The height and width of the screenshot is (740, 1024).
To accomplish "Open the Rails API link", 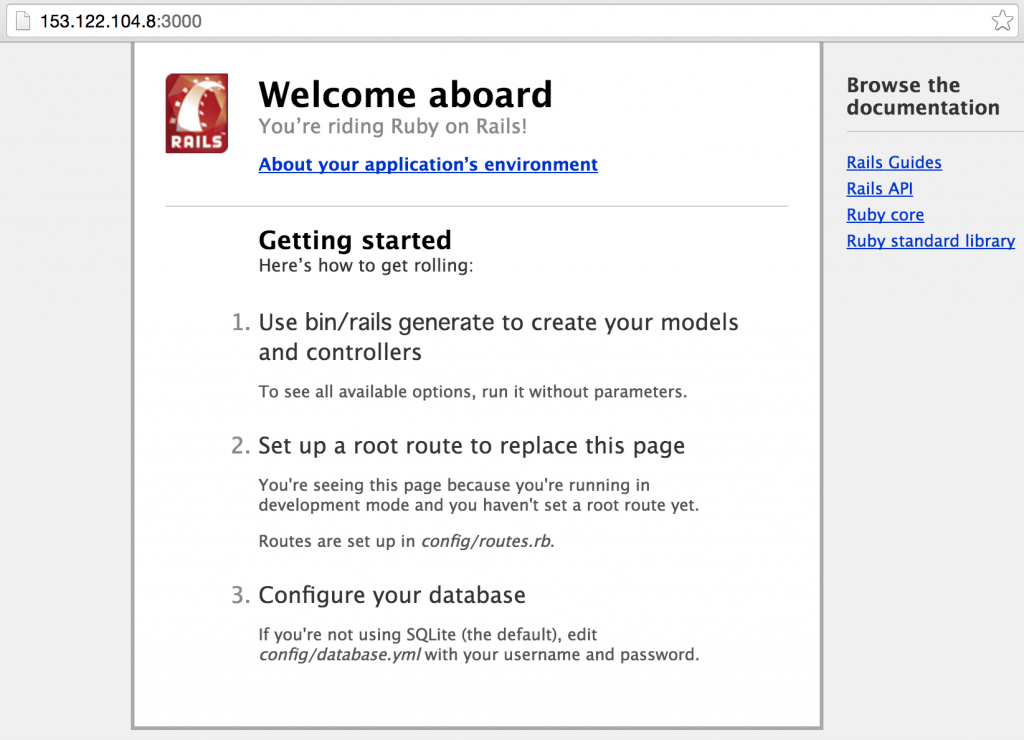I will (x=879, y=188).
